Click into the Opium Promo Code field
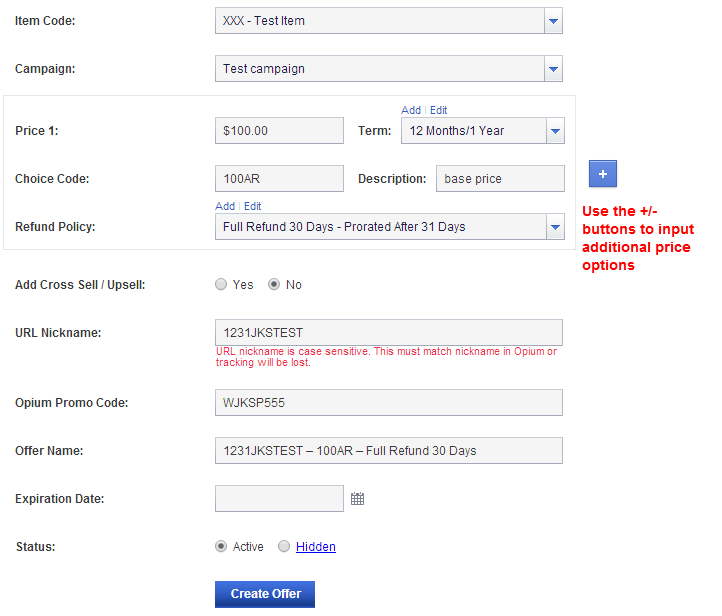Image resolution: width=722 pixels, height=616 pixels. tap(389, 402)
